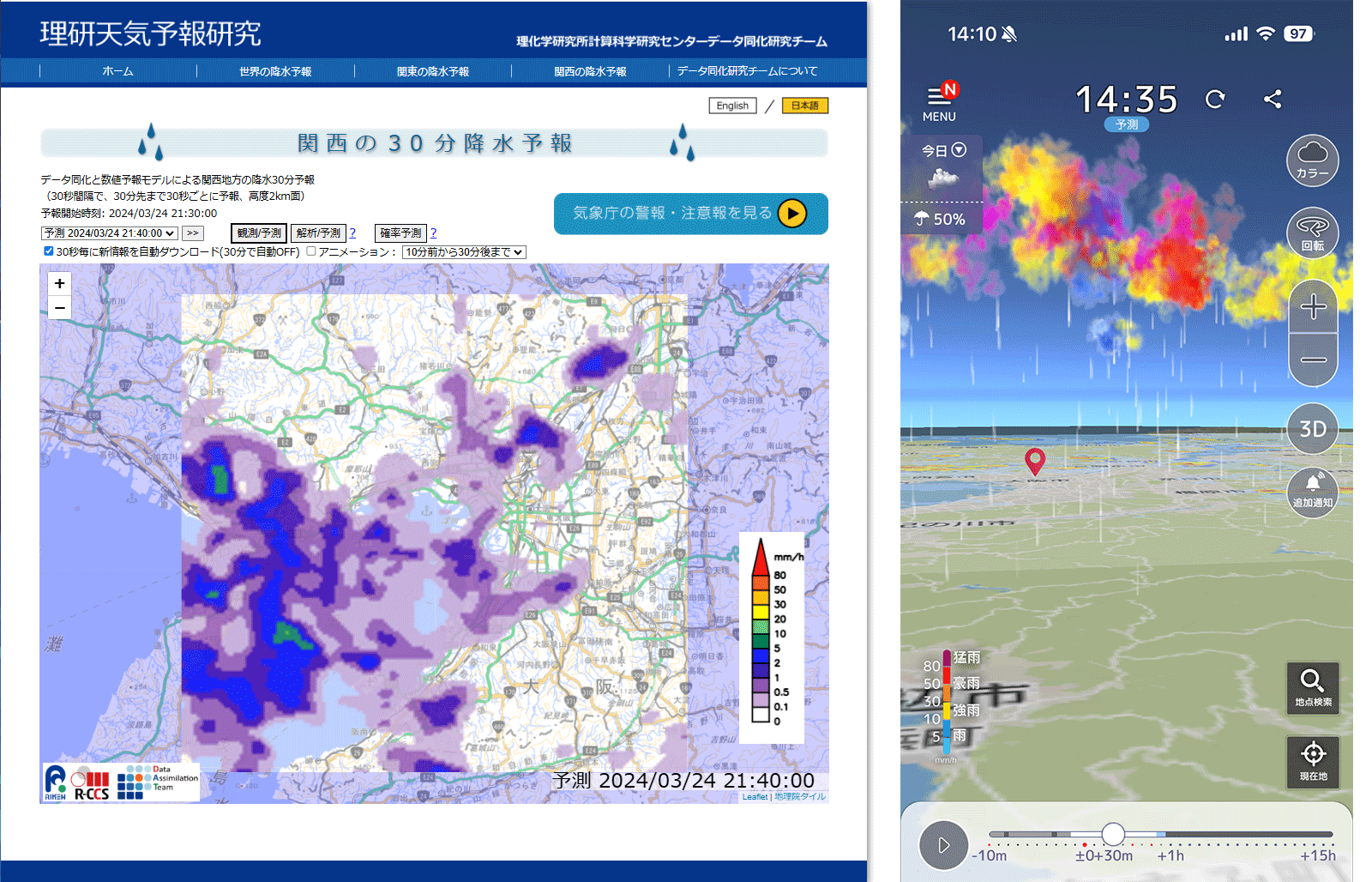The width and height of the screenshot is (1372, 882).
Task: Tap the refresh icon beside 14:35
Action: tap(1215, 100)
